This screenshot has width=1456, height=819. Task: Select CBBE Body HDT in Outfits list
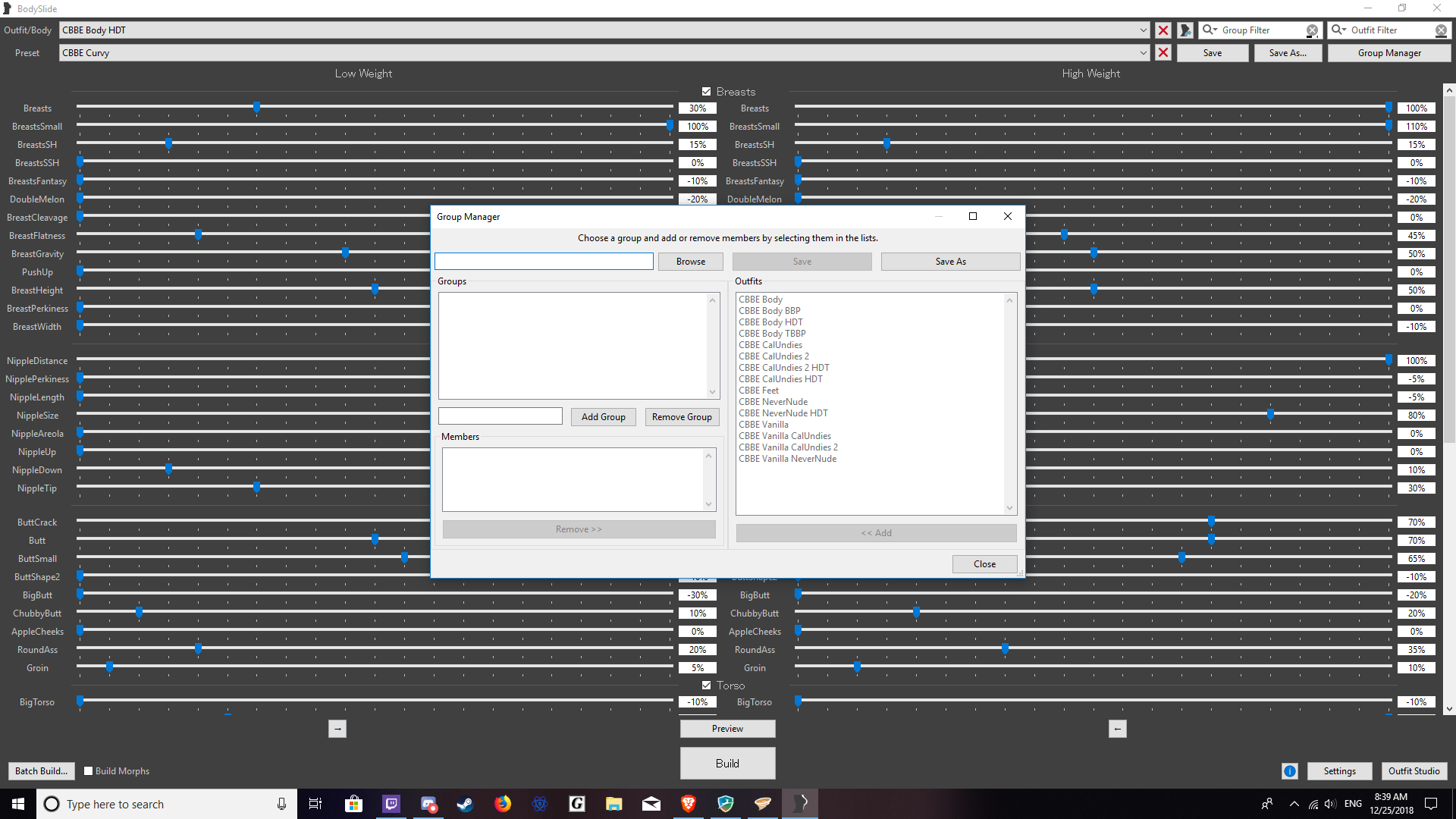pos(770,322)
